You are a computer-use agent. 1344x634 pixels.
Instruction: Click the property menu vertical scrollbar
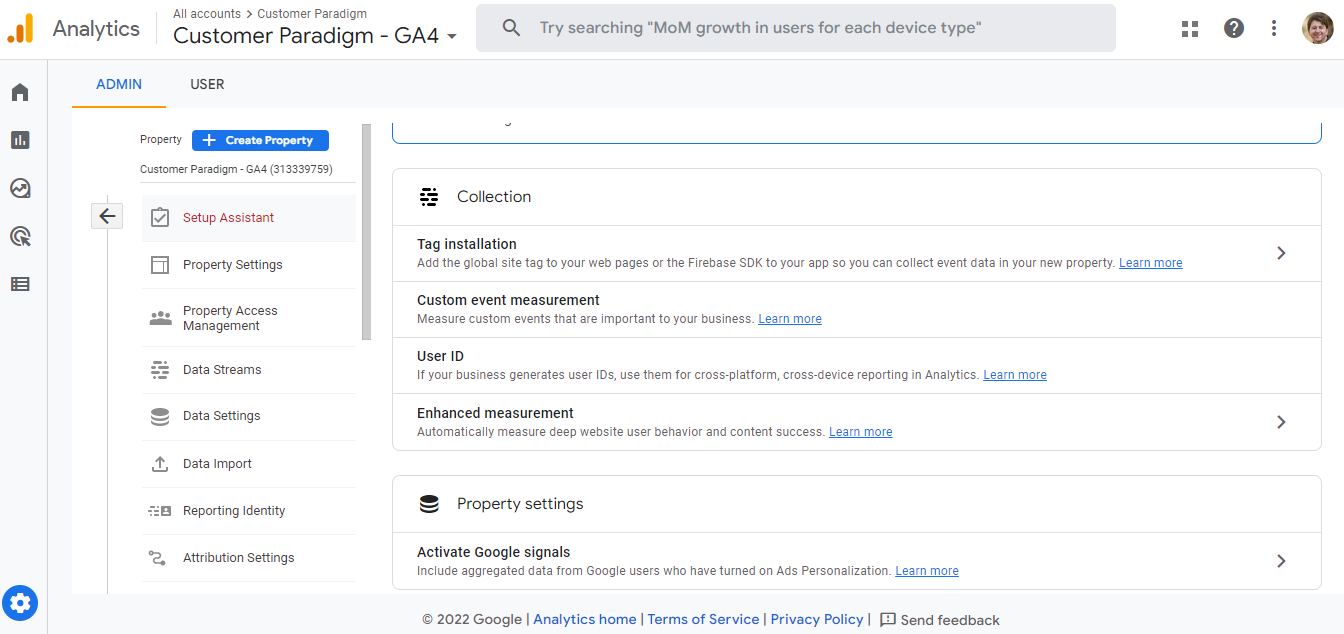coord(366,232)
